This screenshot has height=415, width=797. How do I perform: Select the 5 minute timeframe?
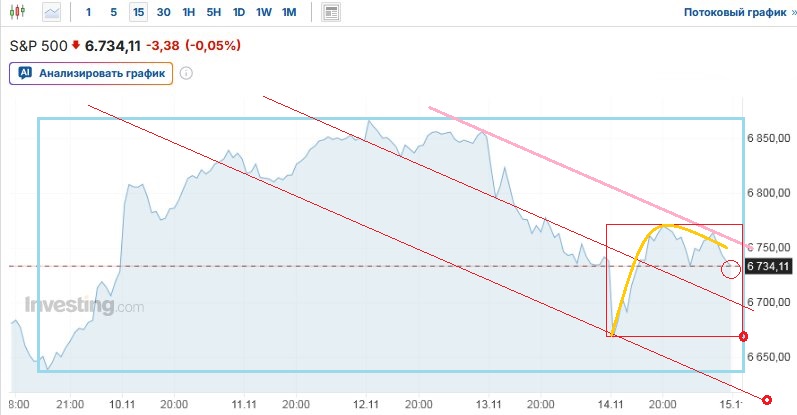(113, 13)
